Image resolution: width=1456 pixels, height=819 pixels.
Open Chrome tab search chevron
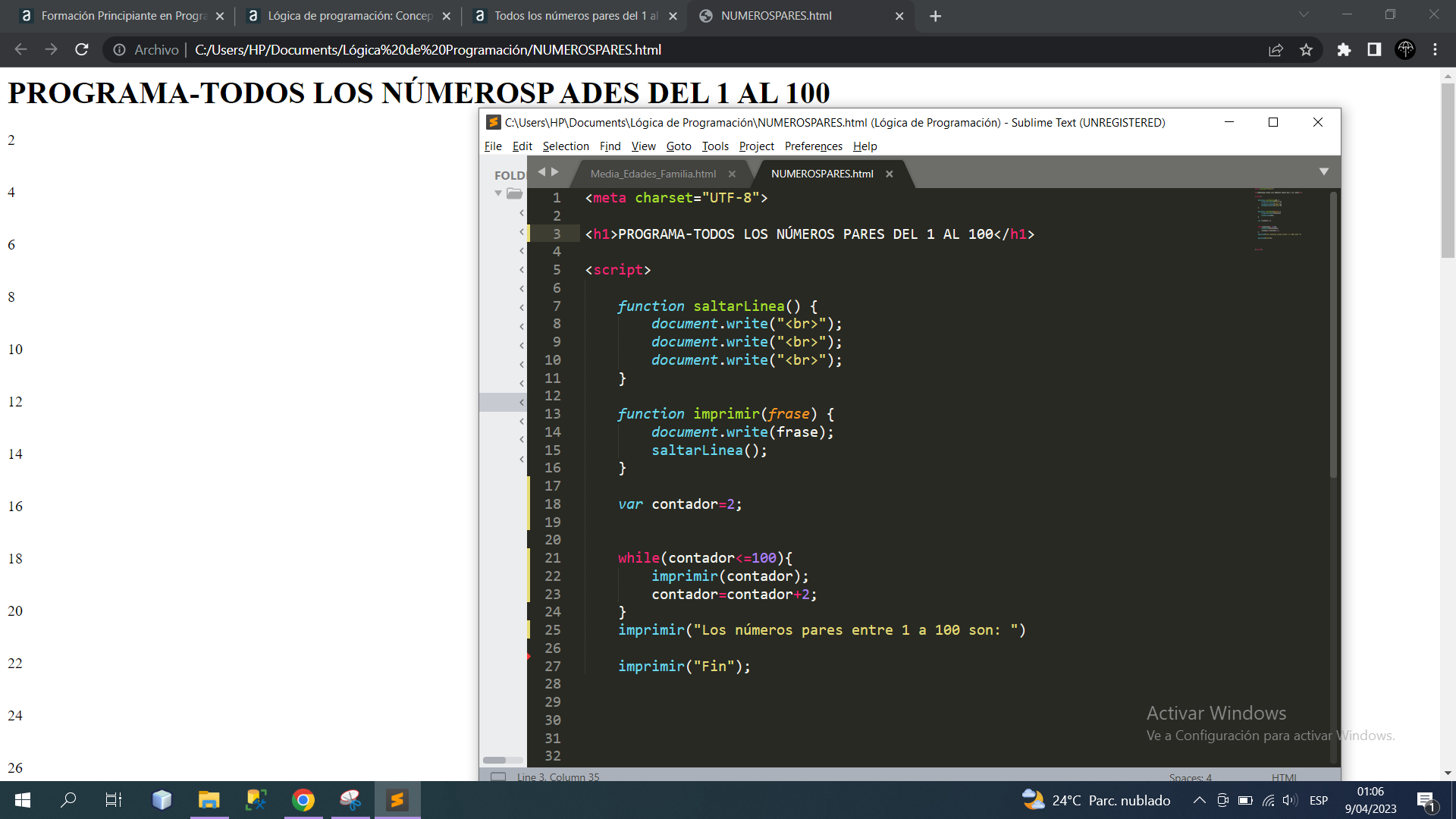click(x=1304, y=14)
